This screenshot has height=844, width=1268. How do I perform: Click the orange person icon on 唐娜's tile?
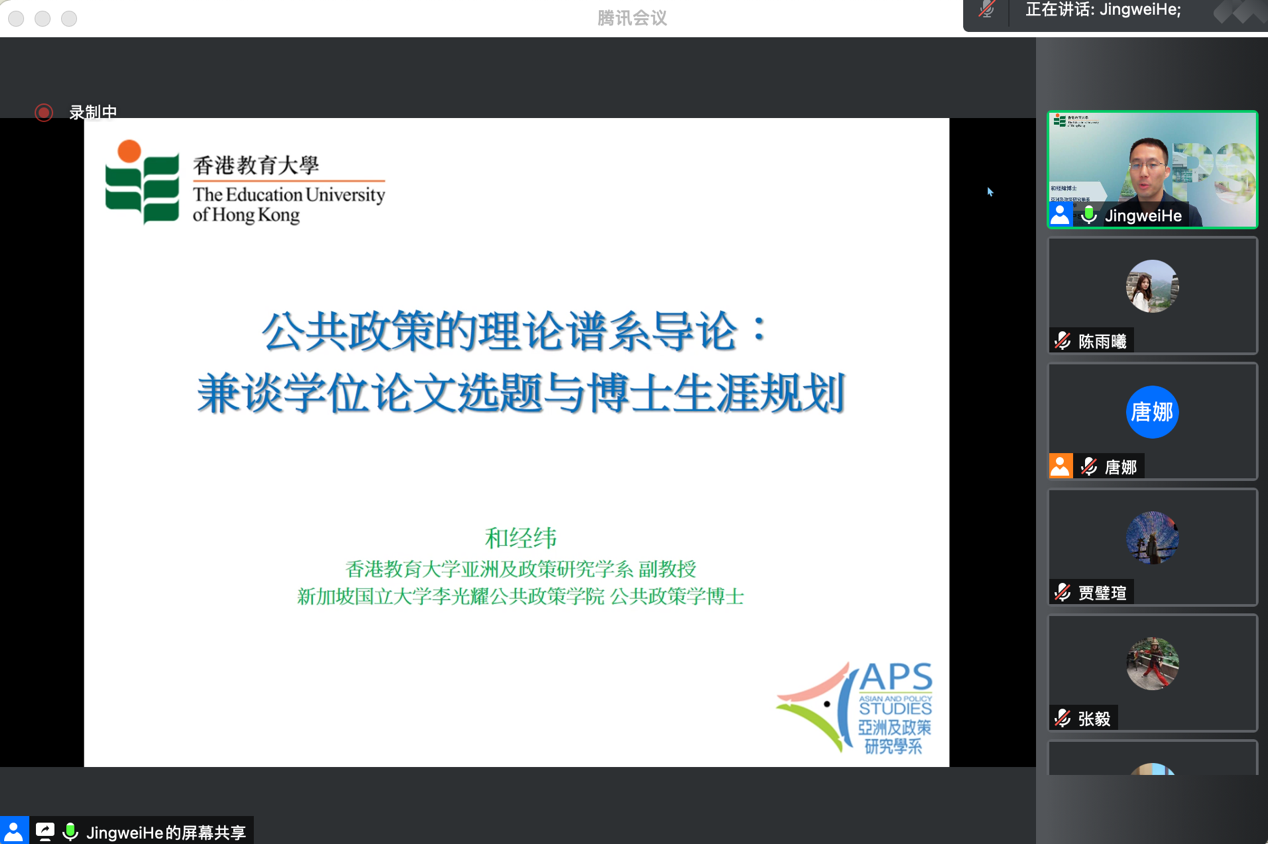(1060, 466)
